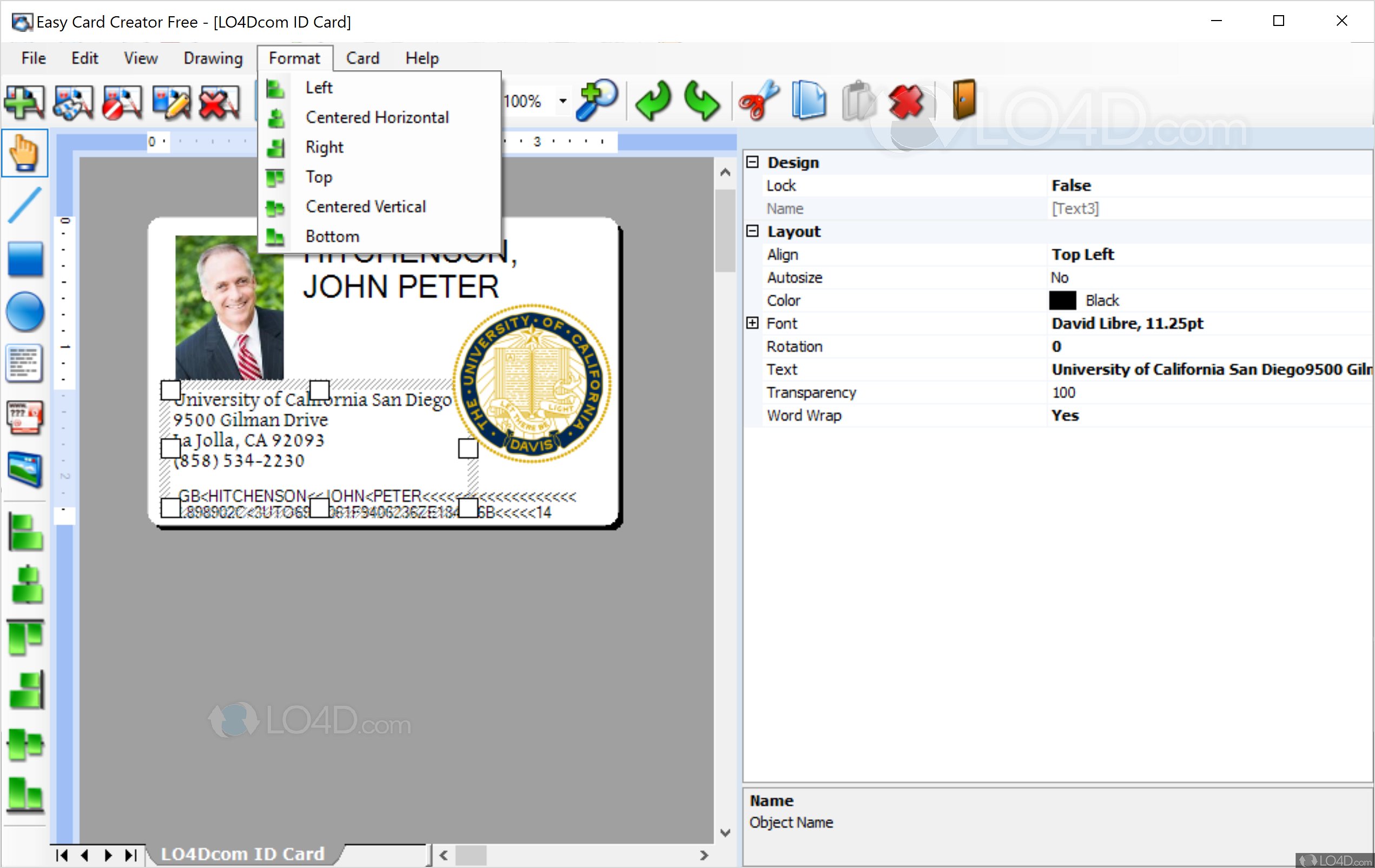Click the edit card pencil icon
Image resolution: width=1375 pixels, height=868 pixels.
[x=171, y=102]
